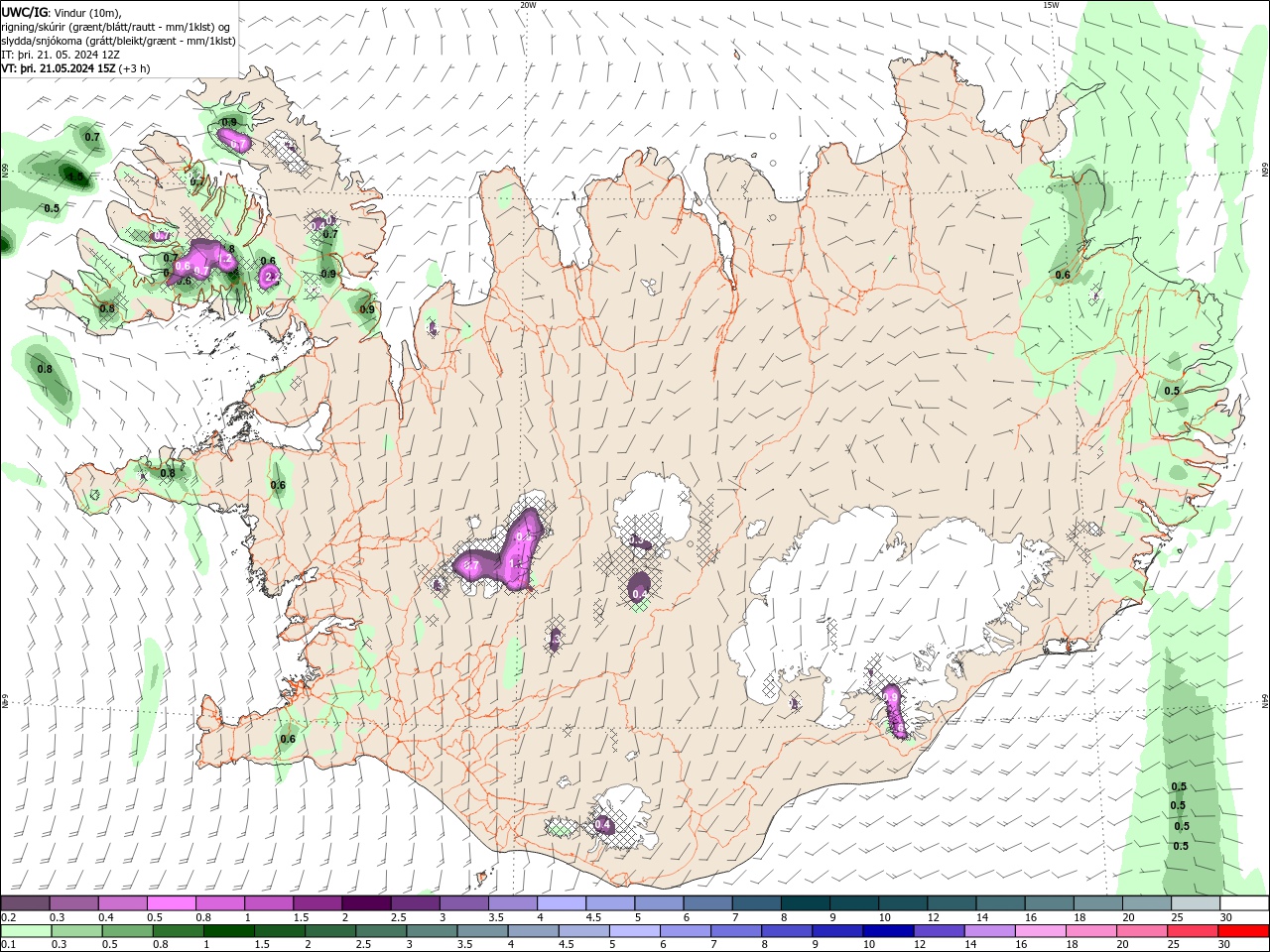The height and width of the screenshot is (952, 1270).
Task: Pick the 7 swatch in the lower legend row
Action: tap(736, 931)
